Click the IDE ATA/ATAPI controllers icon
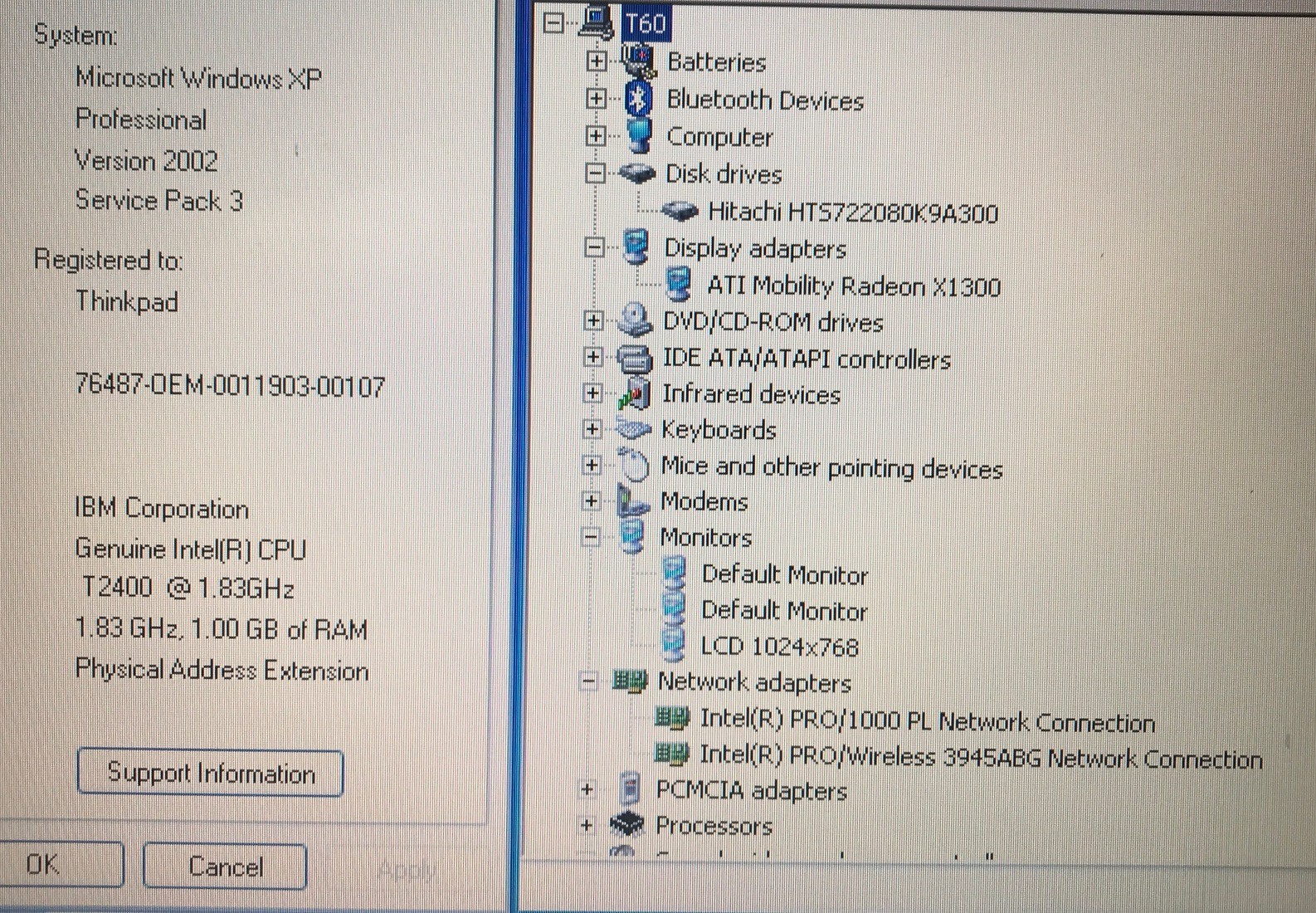The height and width of the screenshot is (913, 1316). pyautogui.click(x=635, y=358)
